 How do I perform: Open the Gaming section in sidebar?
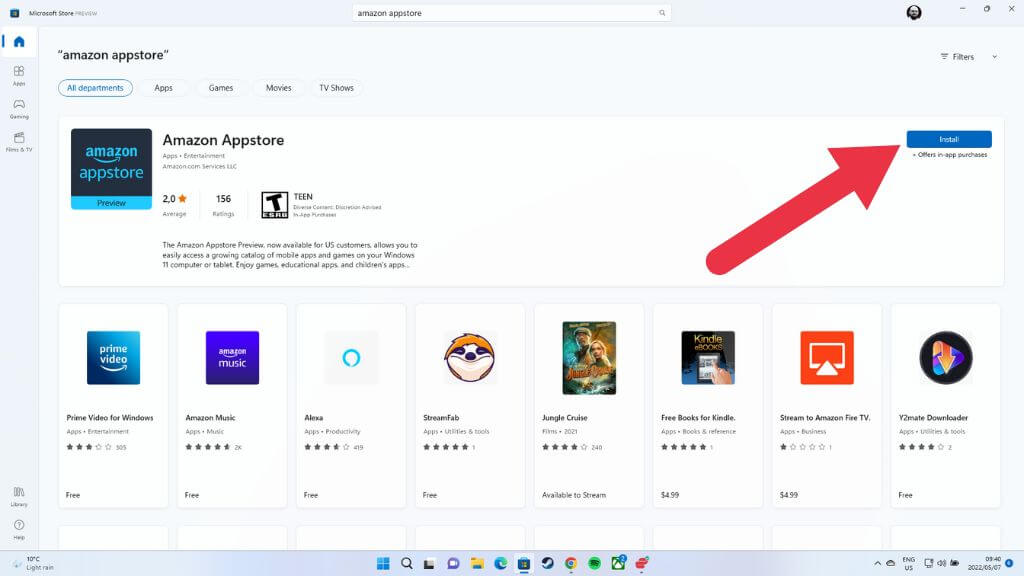click(x=19, y=108)
